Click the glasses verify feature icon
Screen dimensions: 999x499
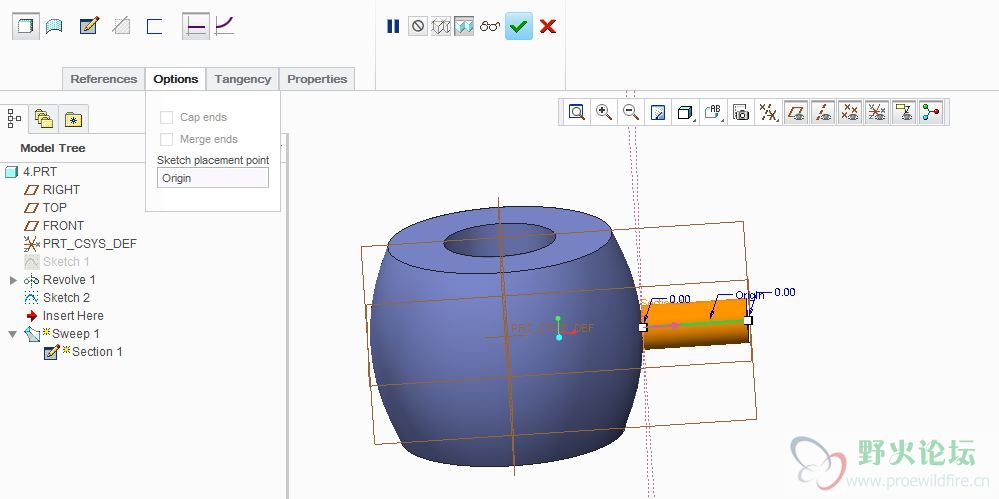(x=489, y=26)
